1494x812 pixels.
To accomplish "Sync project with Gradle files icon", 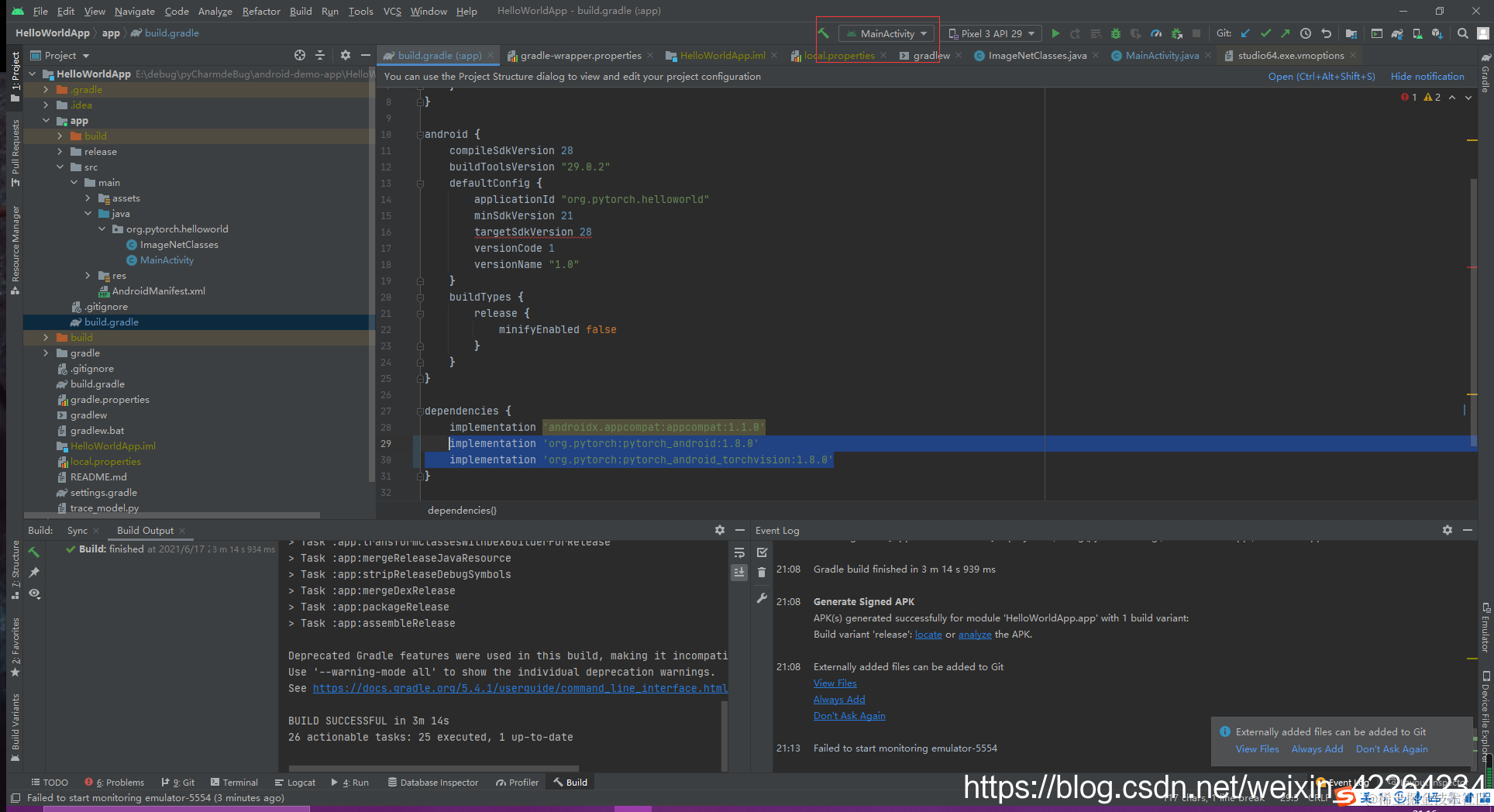I will coord(1397,33).
